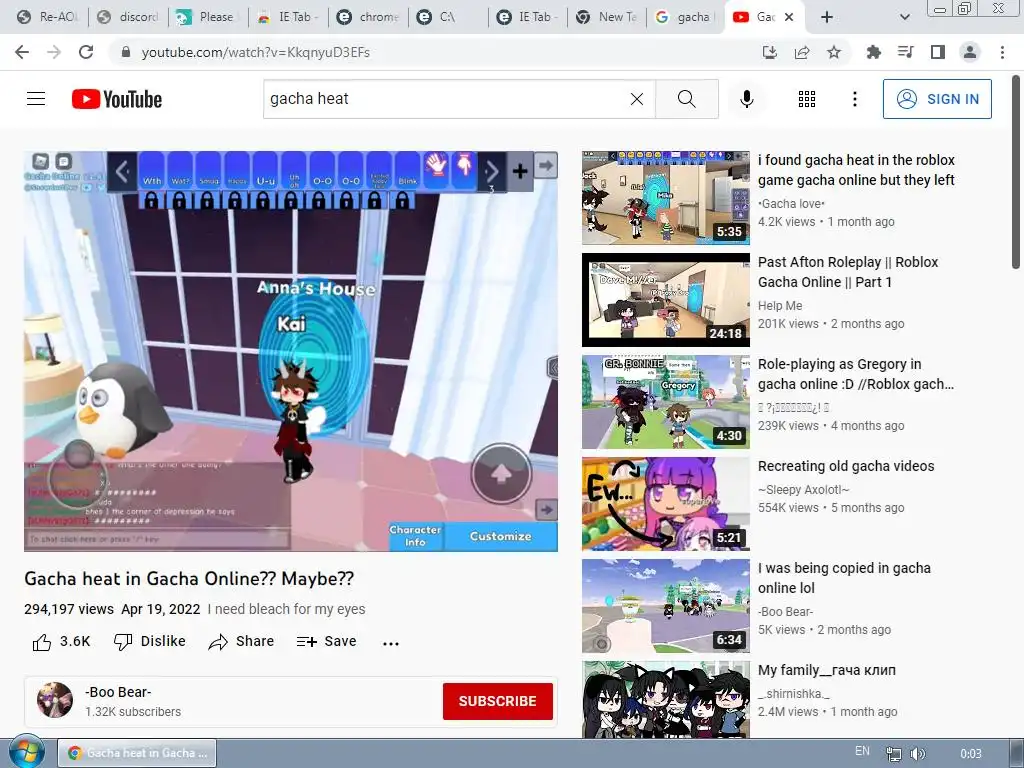Run the search with magnifier button

686,99
